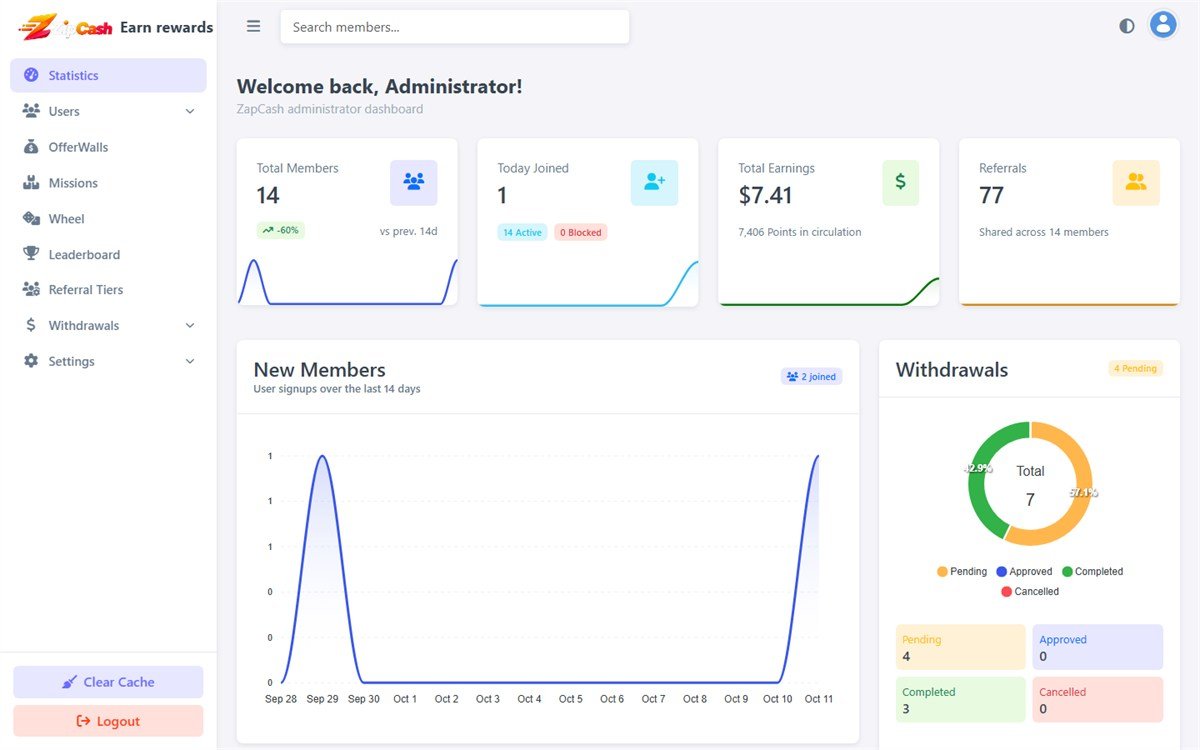1200x750 pixels.
Task: Click the 14 Active badge
Action: coord(522,232)
